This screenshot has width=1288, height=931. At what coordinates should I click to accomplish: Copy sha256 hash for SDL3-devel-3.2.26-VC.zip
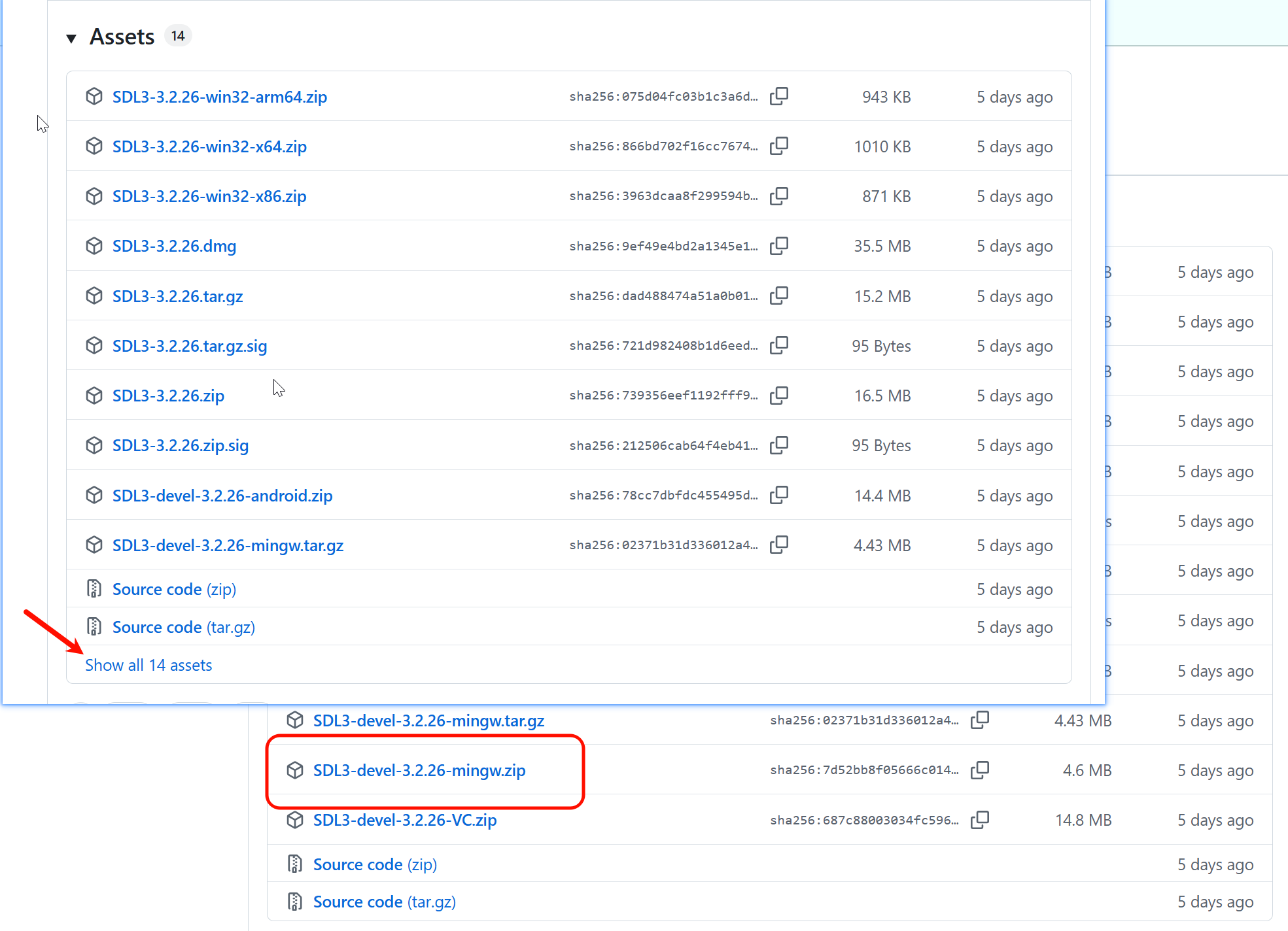tap(979, 820)
